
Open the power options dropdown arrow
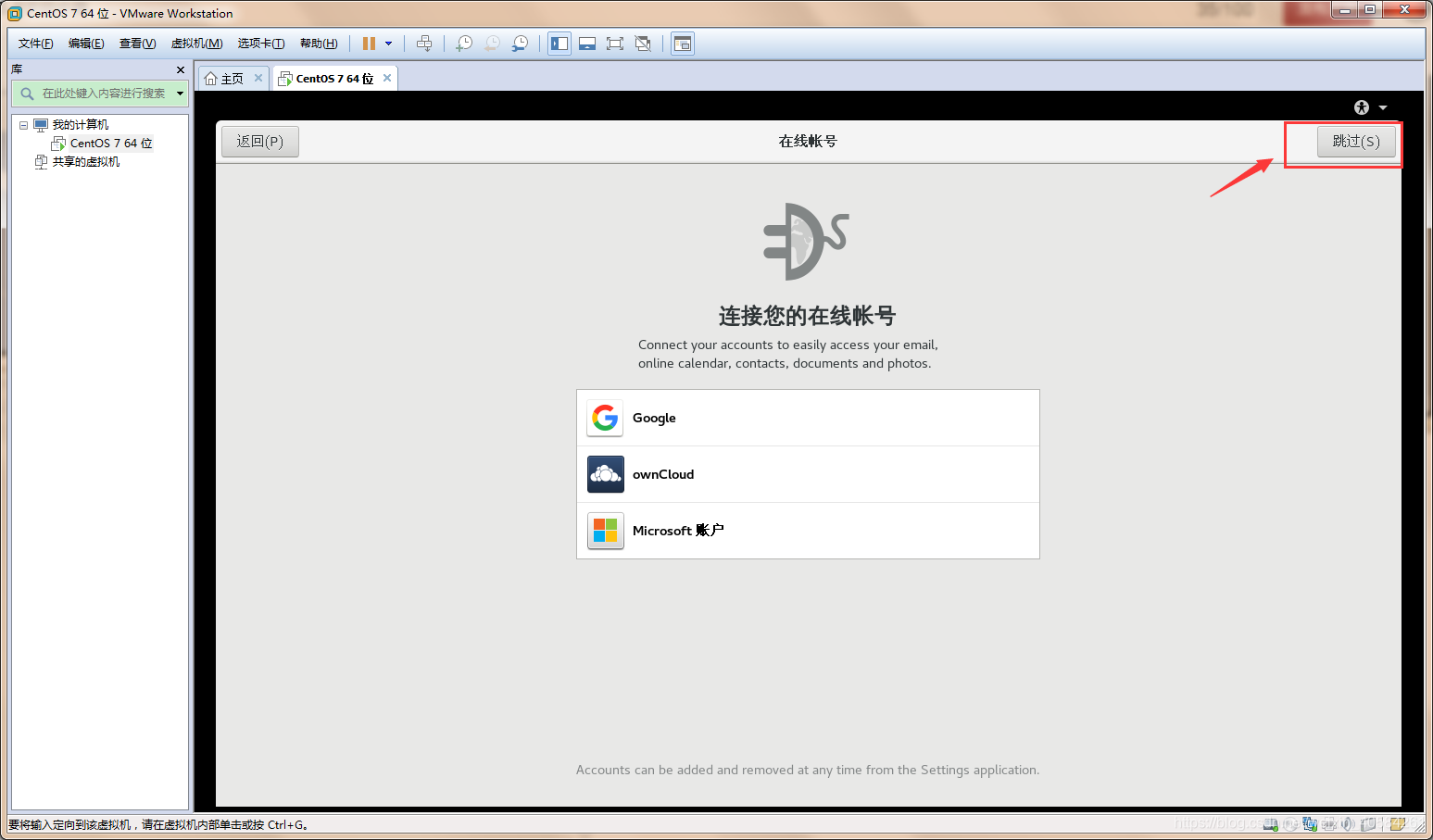(389, 44)
